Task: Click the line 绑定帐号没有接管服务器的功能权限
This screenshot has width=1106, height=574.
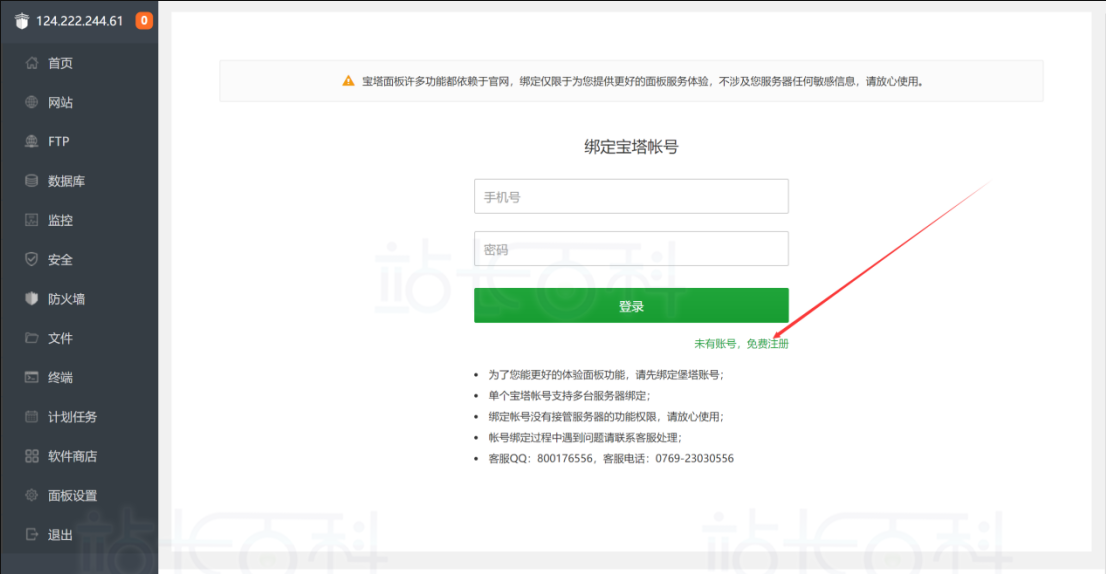Action: (606, 417)
